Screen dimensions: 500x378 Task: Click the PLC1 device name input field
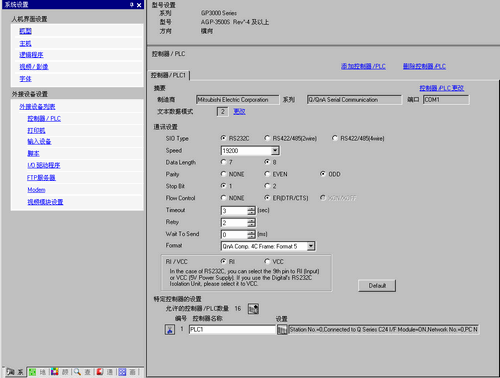[232, 330]
